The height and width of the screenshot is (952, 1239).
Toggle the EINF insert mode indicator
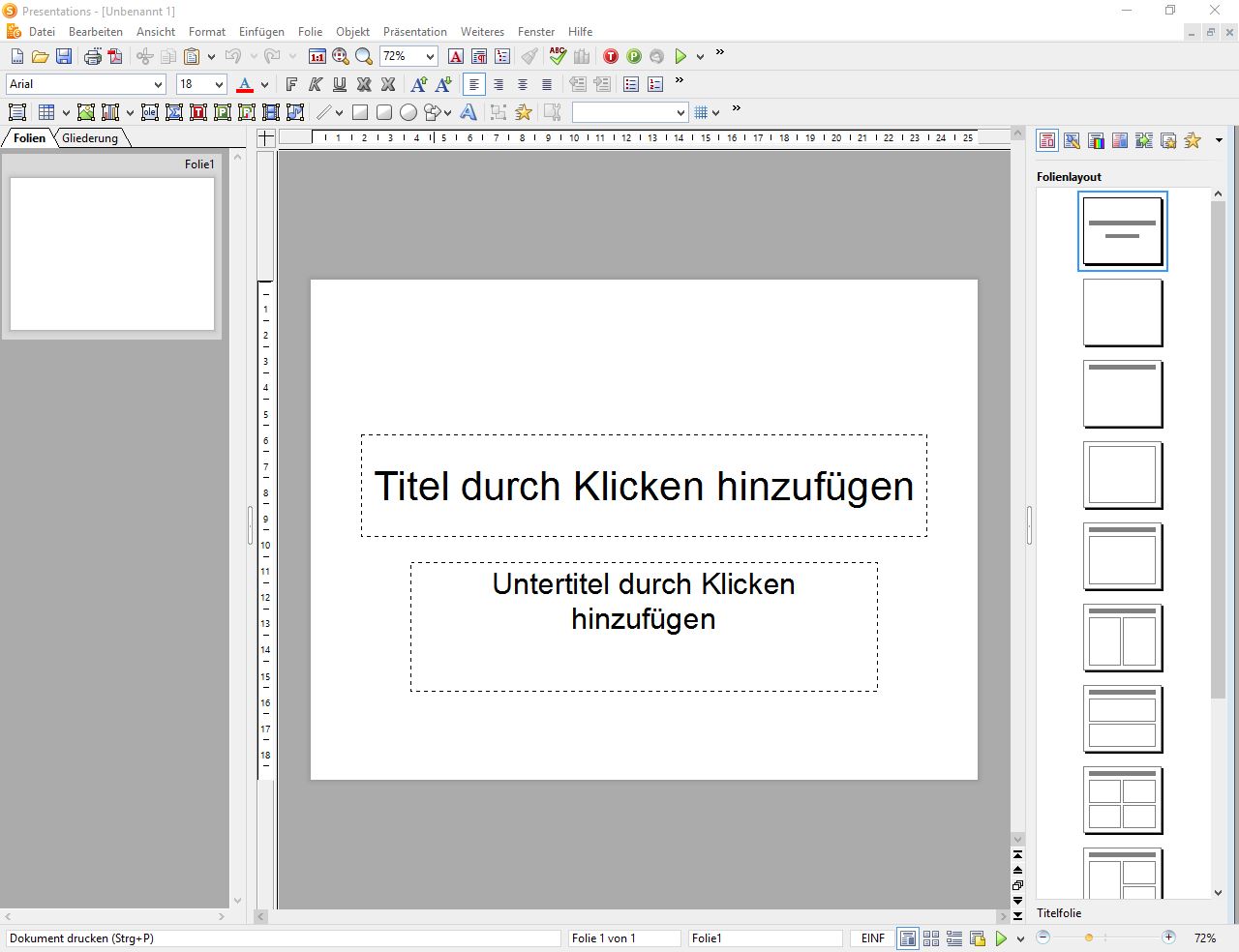(x=872, y=938)
